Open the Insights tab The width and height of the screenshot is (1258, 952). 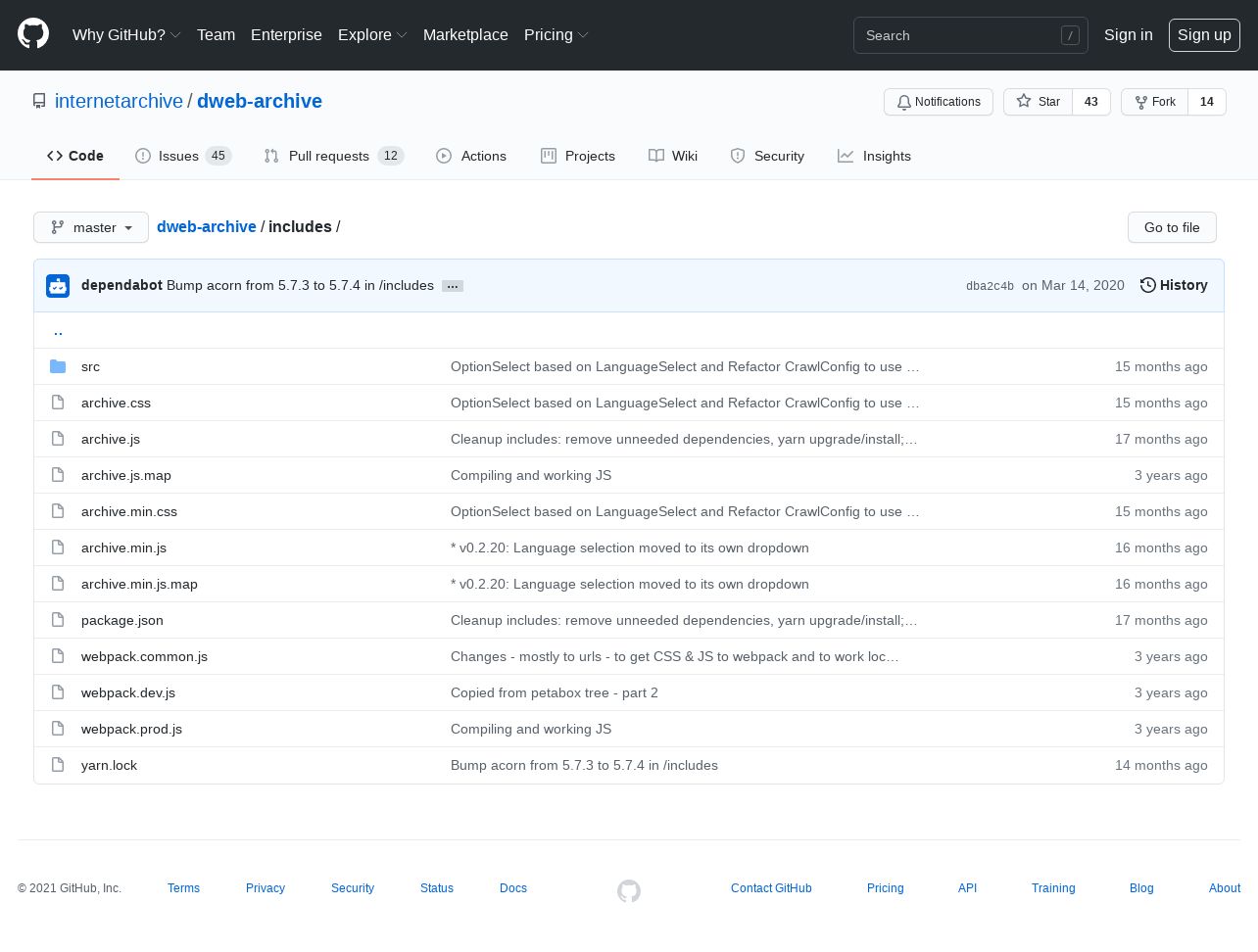click(x=874, y=156)
